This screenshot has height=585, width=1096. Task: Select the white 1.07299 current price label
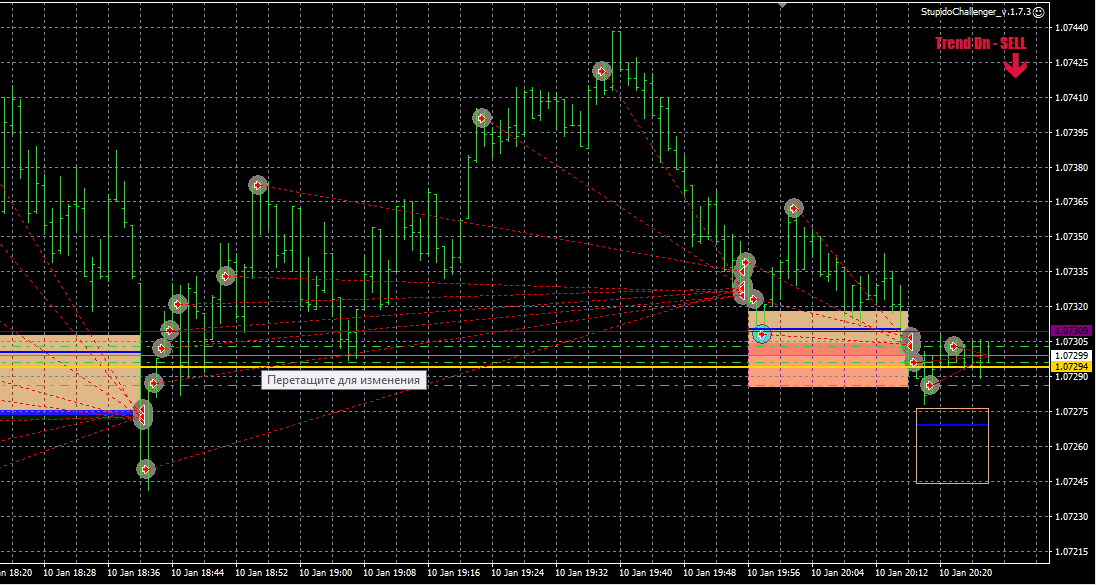tap(1071, 356)
